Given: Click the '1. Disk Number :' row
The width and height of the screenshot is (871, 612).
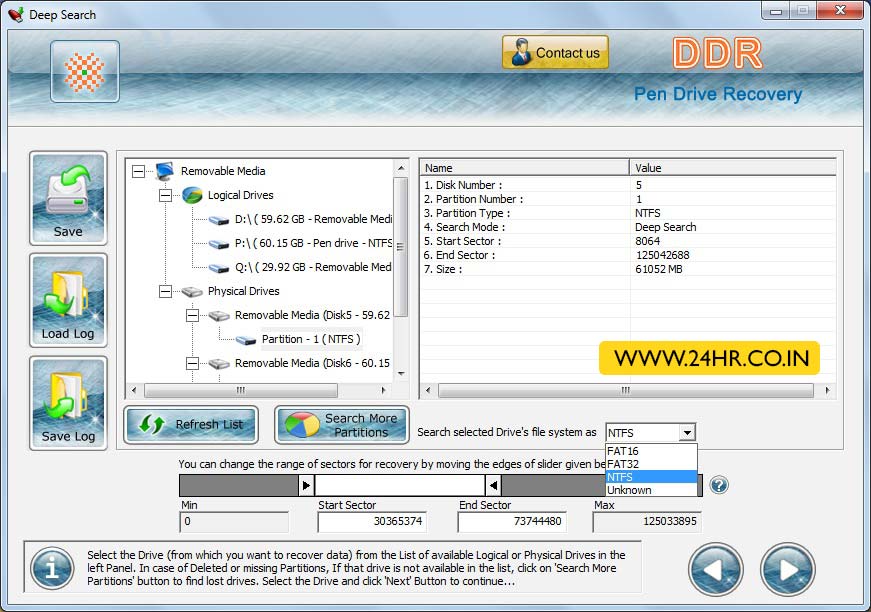Looking at the screenshot, I should tap(628, 185).
